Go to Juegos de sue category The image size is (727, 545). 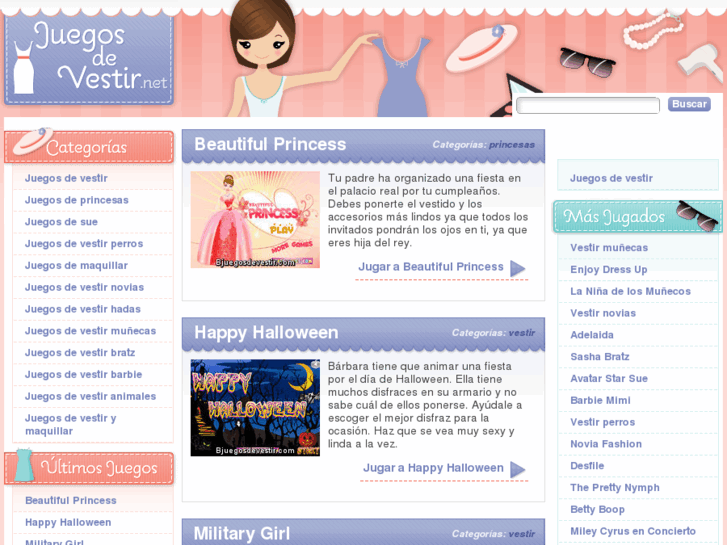pyautogui.click(x=61, y=222)
